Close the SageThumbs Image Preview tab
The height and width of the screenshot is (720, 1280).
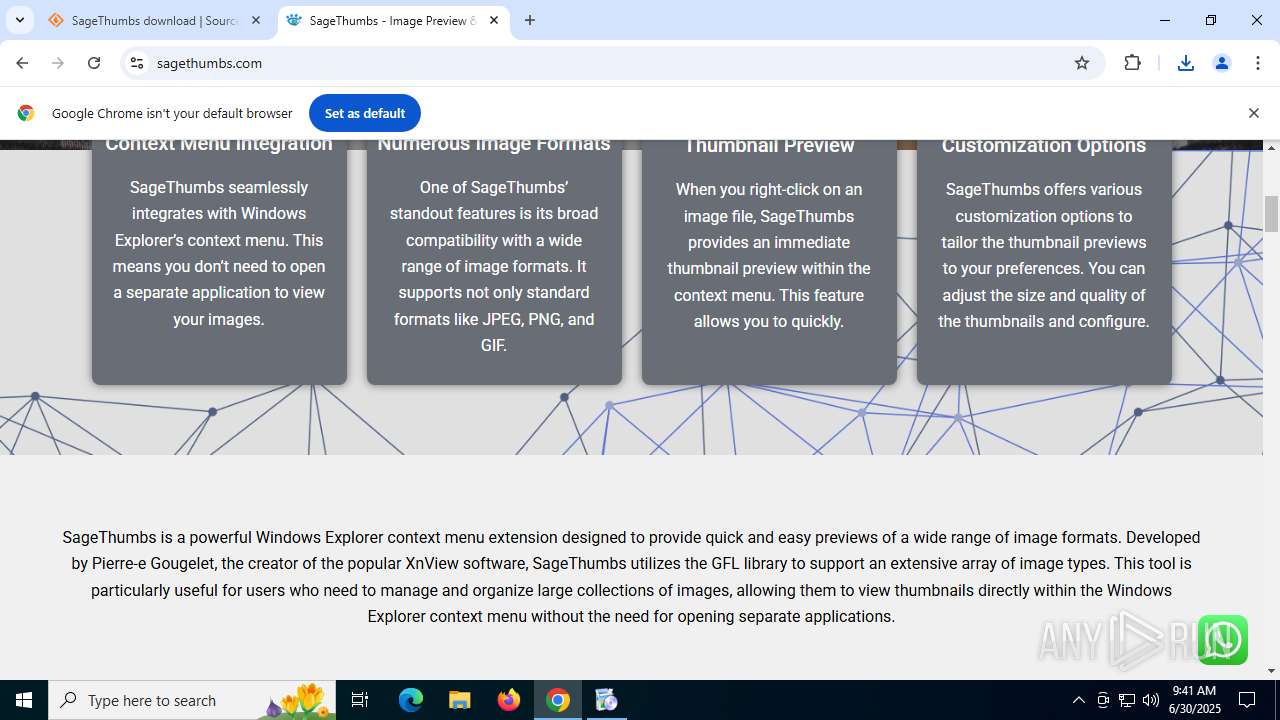point(494,20)
